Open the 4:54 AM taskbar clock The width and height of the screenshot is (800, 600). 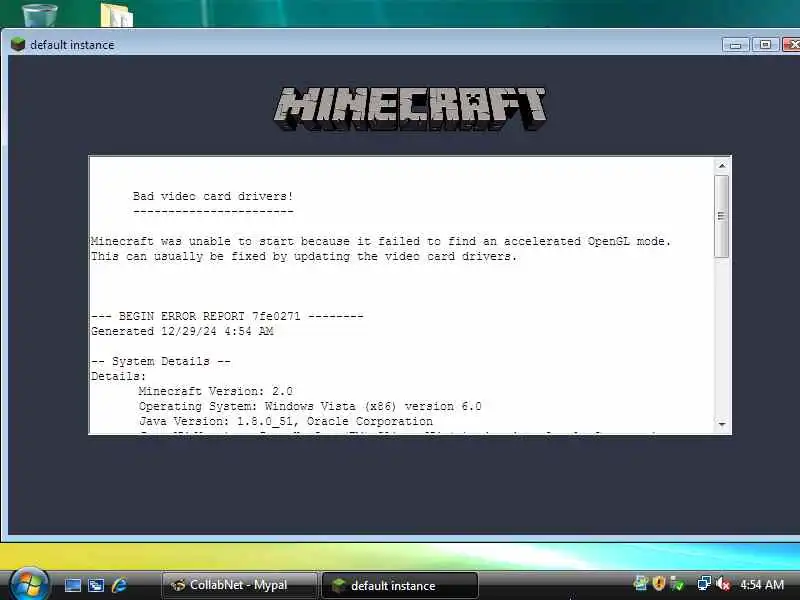[x=762, y=584]
